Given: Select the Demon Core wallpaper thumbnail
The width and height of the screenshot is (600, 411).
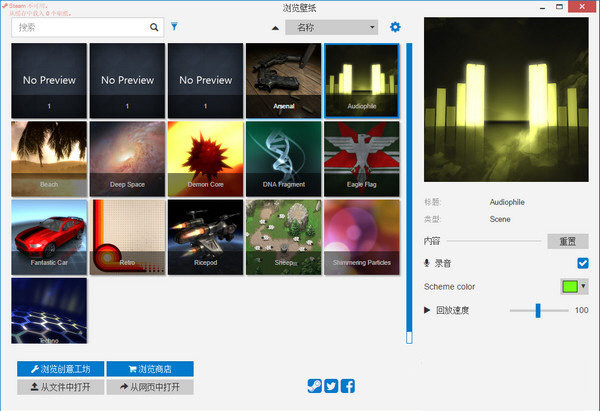Looking at the screenshot, I should [205, 159].
